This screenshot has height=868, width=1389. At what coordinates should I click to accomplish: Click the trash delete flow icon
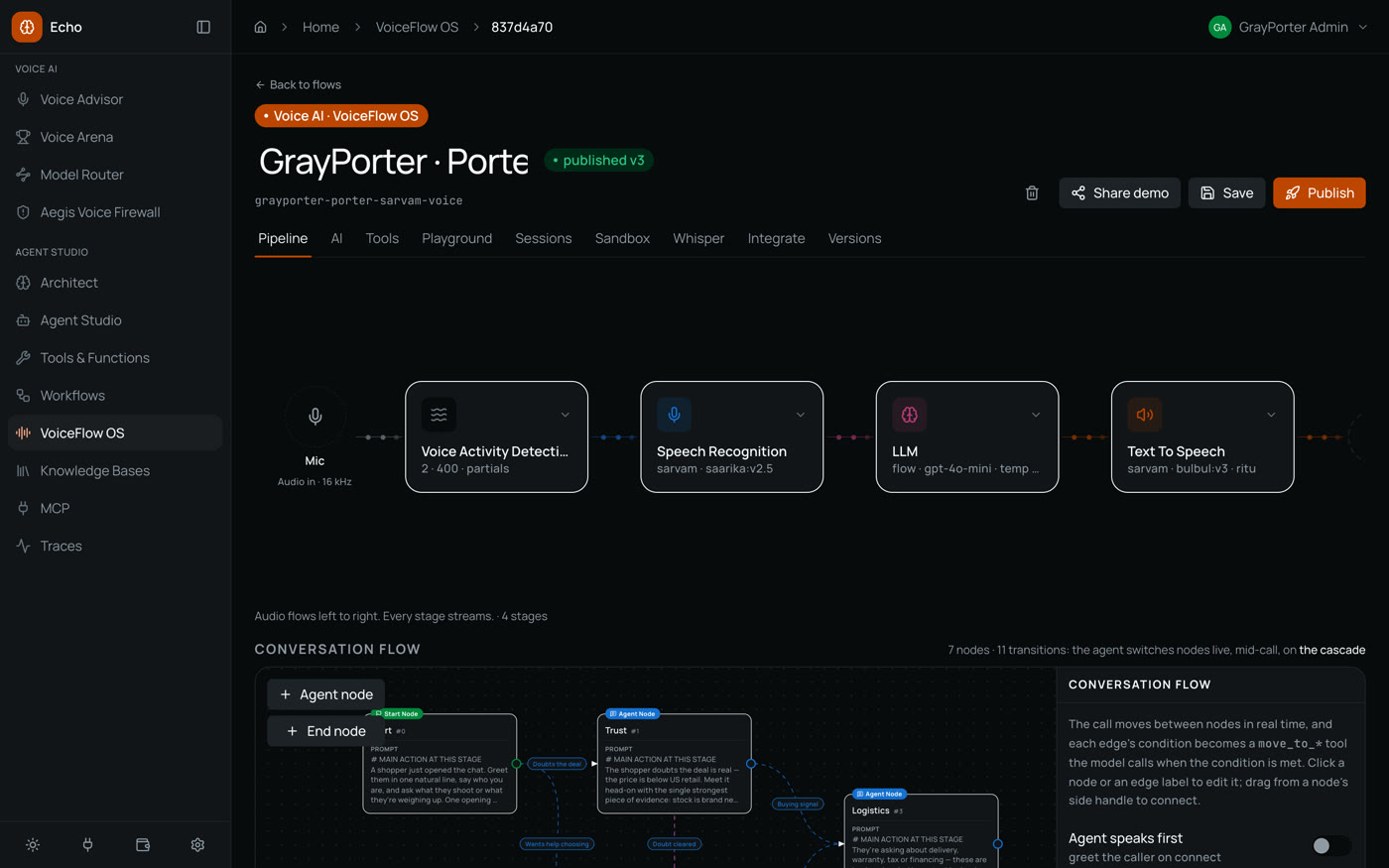point(1032,192)
